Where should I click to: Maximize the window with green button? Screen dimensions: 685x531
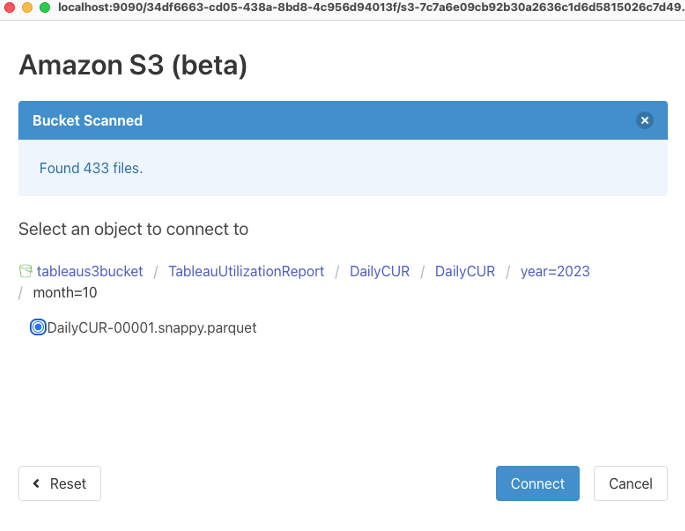pos(44,7)
